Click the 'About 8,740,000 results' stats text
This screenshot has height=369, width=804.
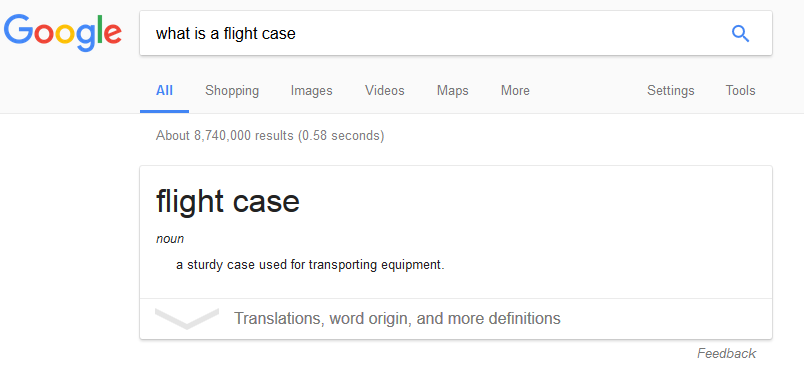coord(270,136)
